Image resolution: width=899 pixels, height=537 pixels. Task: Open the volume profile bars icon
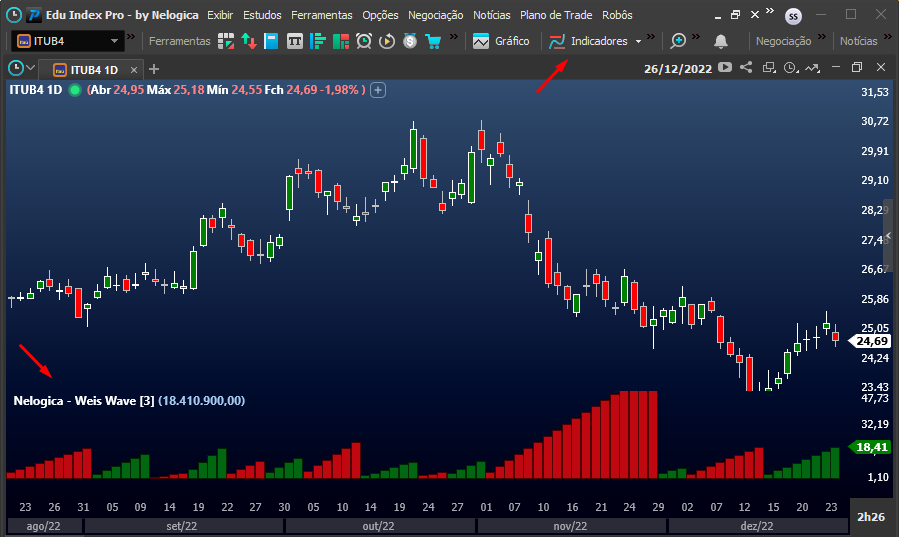pyautogui.click(x=318, y=41)
